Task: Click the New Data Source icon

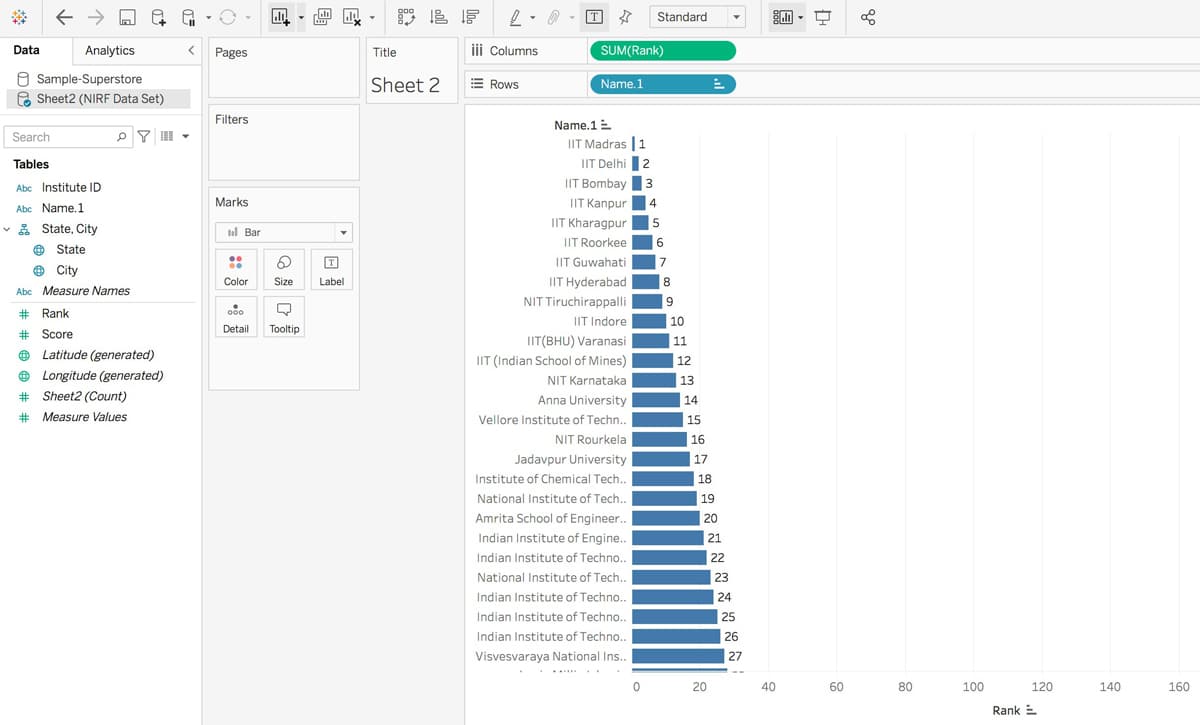Action: pyautogui.click(x=159, y=17)
